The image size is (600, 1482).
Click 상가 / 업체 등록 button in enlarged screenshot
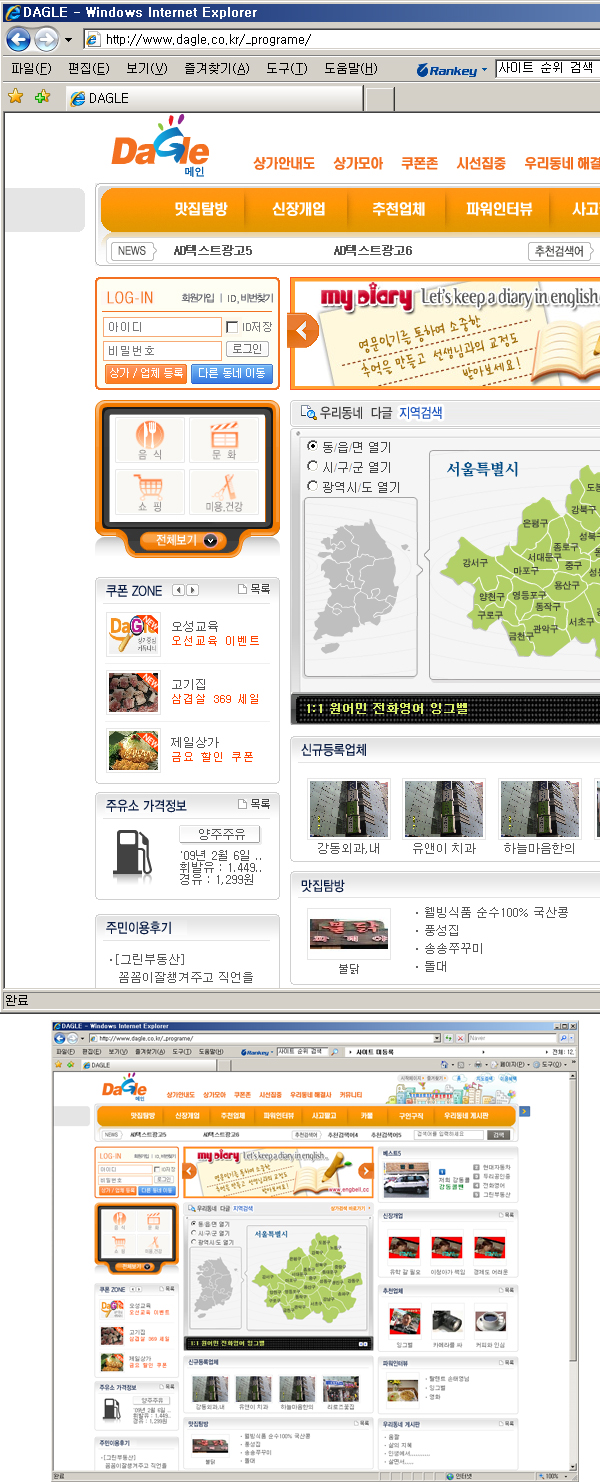click(x=146, y=373)
